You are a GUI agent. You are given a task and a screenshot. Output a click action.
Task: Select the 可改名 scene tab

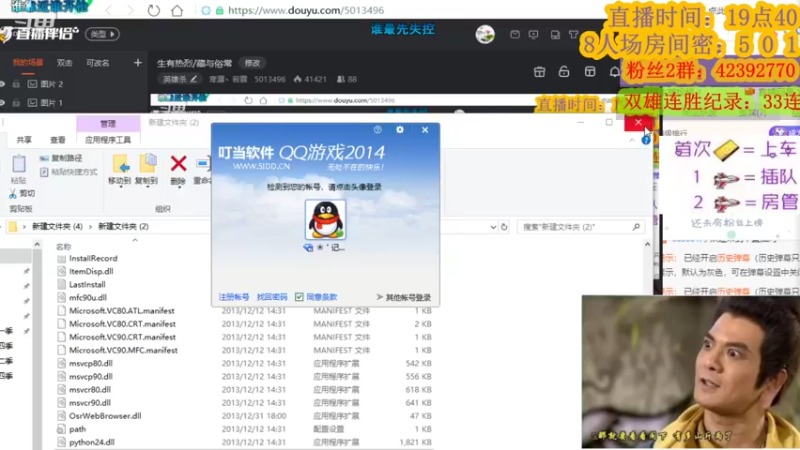[97, 63]
